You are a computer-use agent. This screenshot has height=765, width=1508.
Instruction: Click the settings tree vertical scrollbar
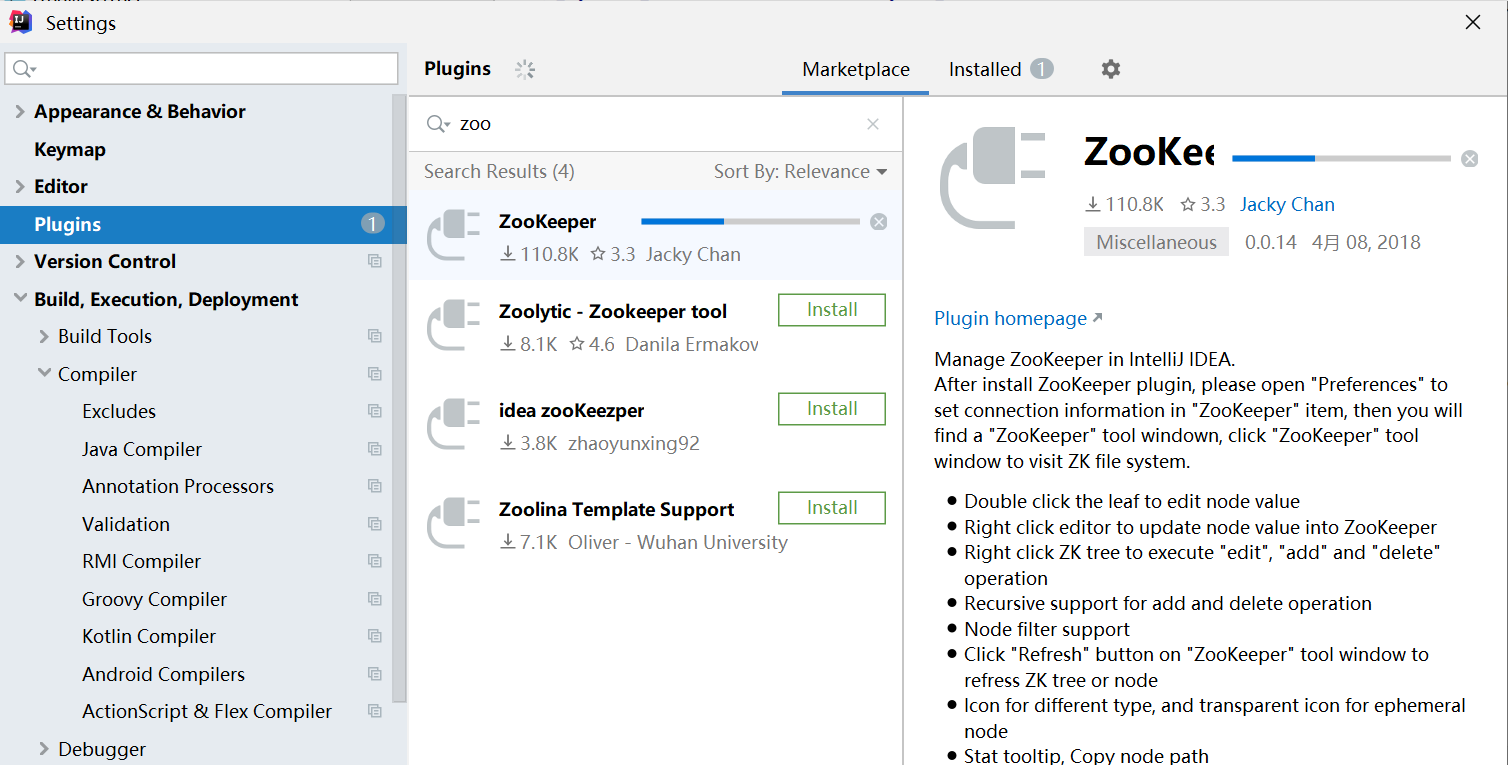pos(400,398)
